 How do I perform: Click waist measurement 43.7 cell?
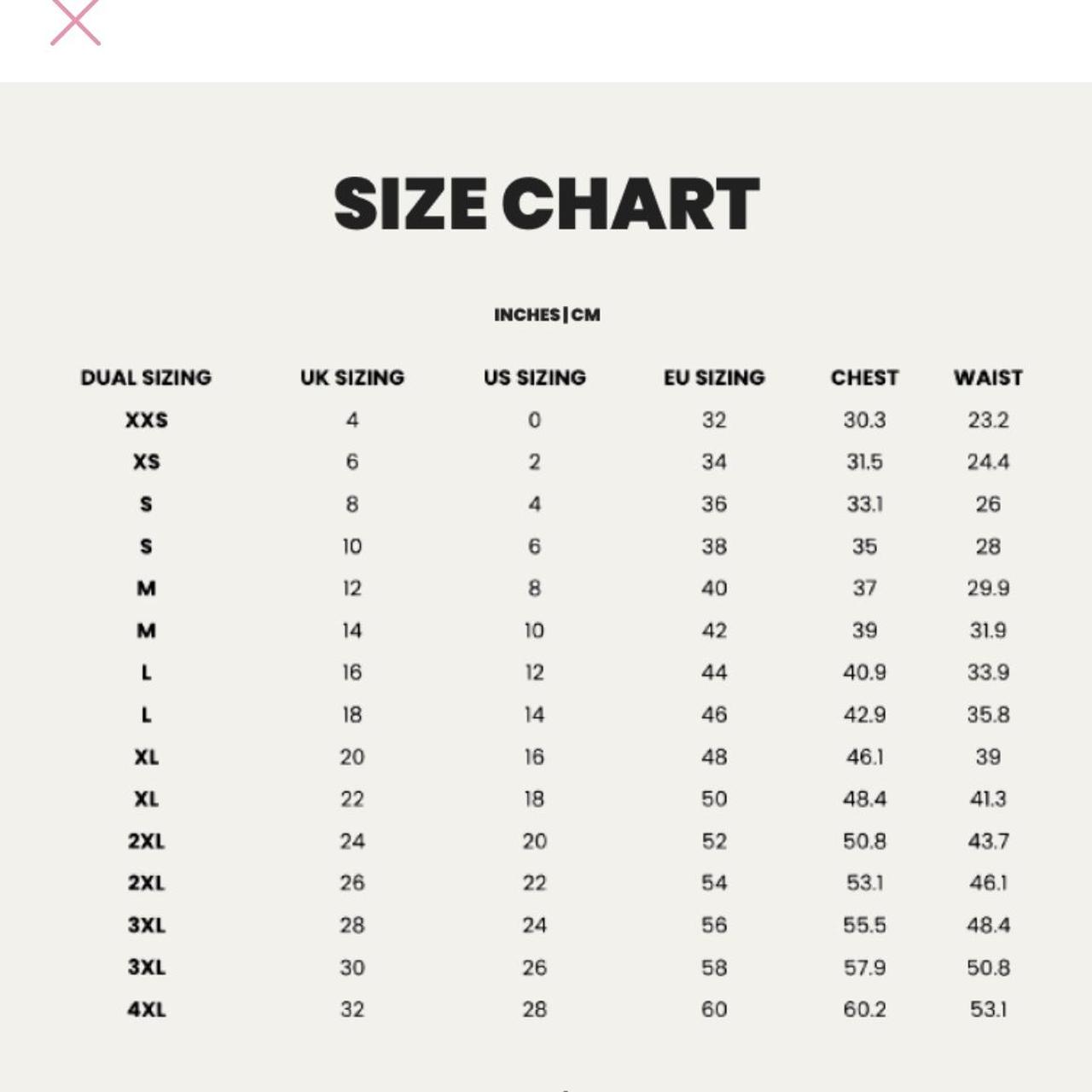[988, 841]
